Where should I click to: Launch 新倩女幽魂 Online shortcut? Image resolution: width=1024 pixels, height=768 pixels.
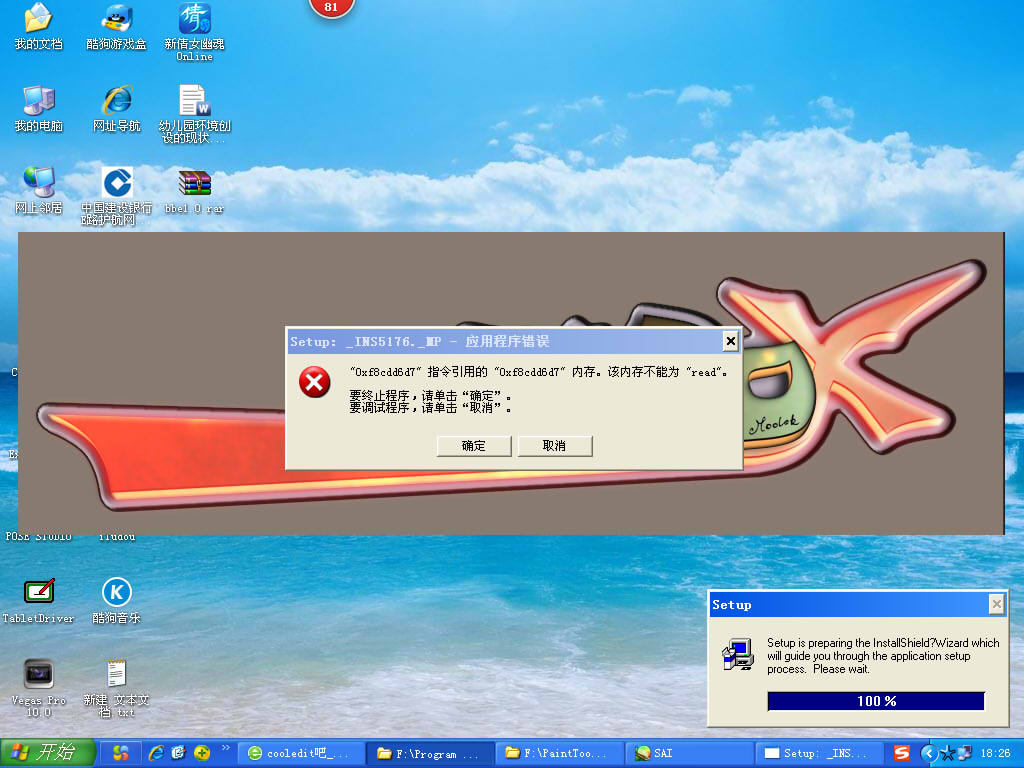[195, 33]
